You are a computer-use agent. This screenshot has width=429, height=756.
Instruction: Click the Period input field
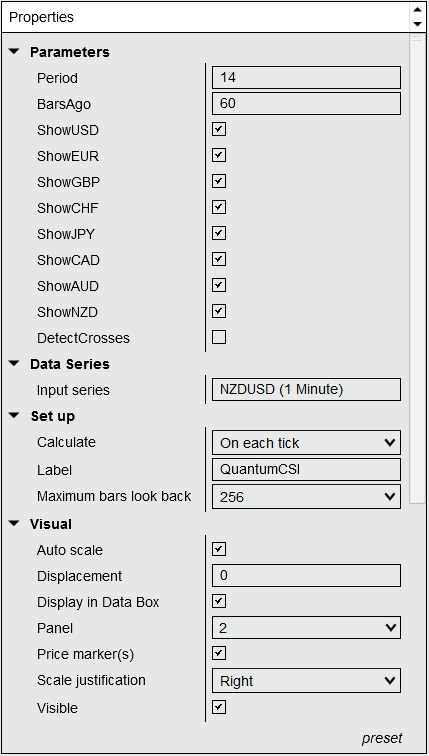[x=306, y=78]
